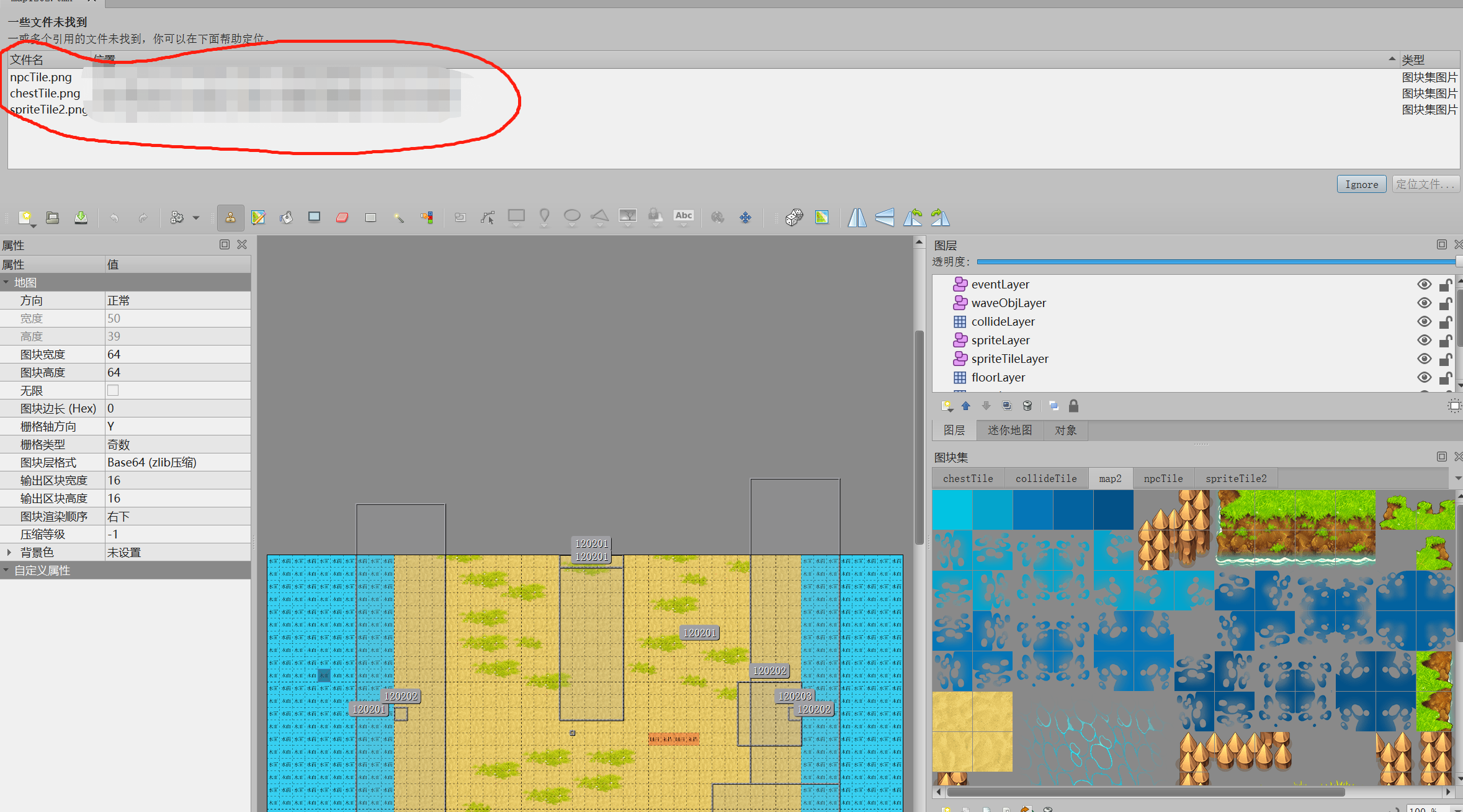Click the Ignore button
This screenshot has width=1463, height=812.
coord(1361,184)
